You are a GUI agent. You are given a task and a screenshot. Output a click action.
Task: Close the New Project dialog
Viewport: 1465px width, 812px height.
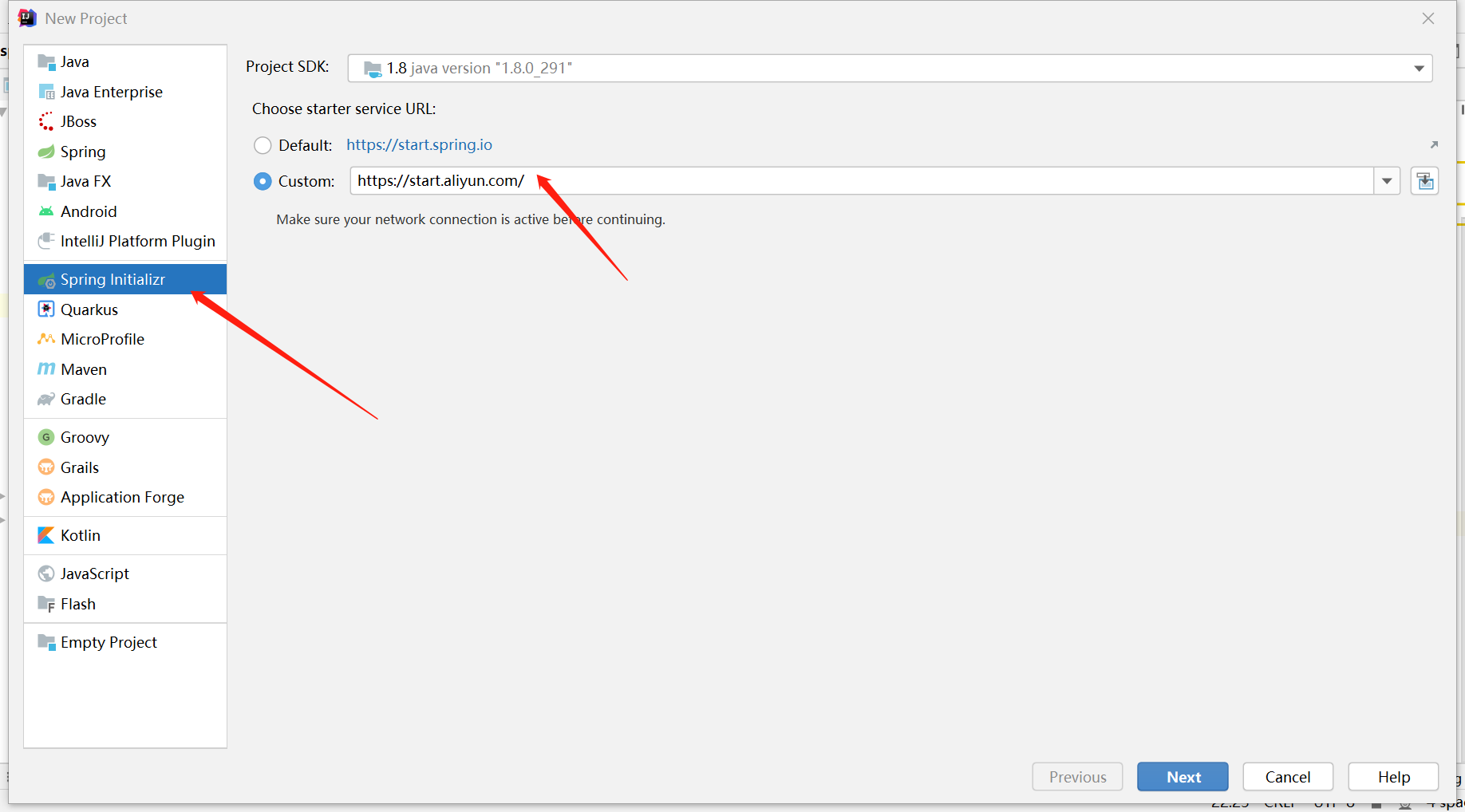point(1428,18)
